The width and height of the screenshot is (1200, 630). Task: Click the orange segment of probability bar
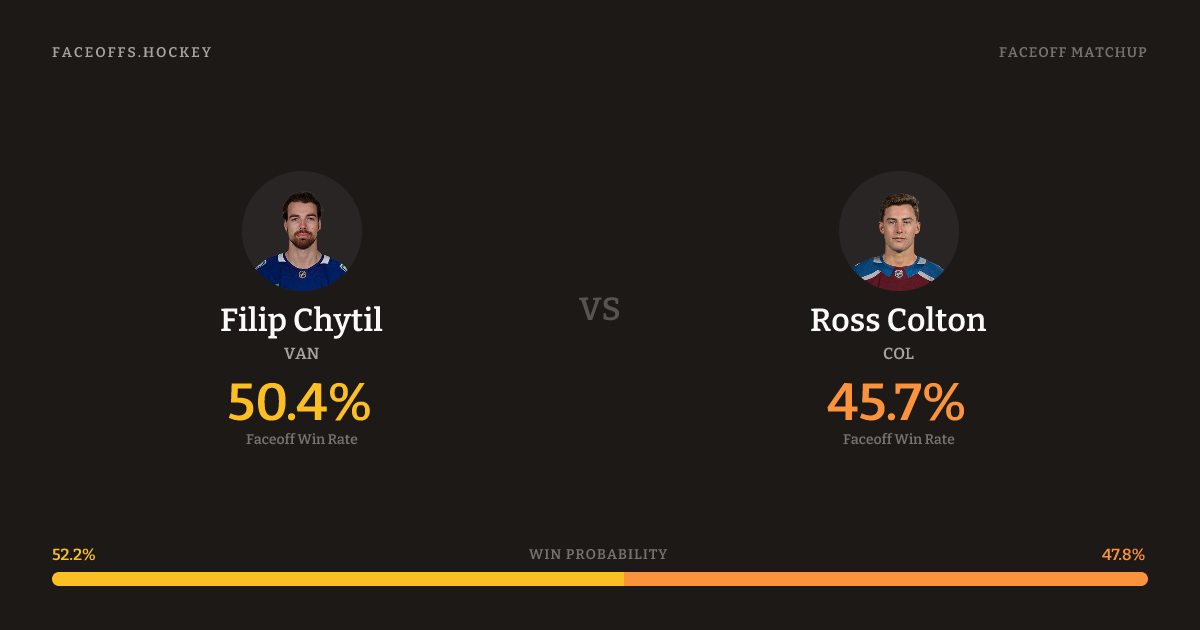[886, 579]
